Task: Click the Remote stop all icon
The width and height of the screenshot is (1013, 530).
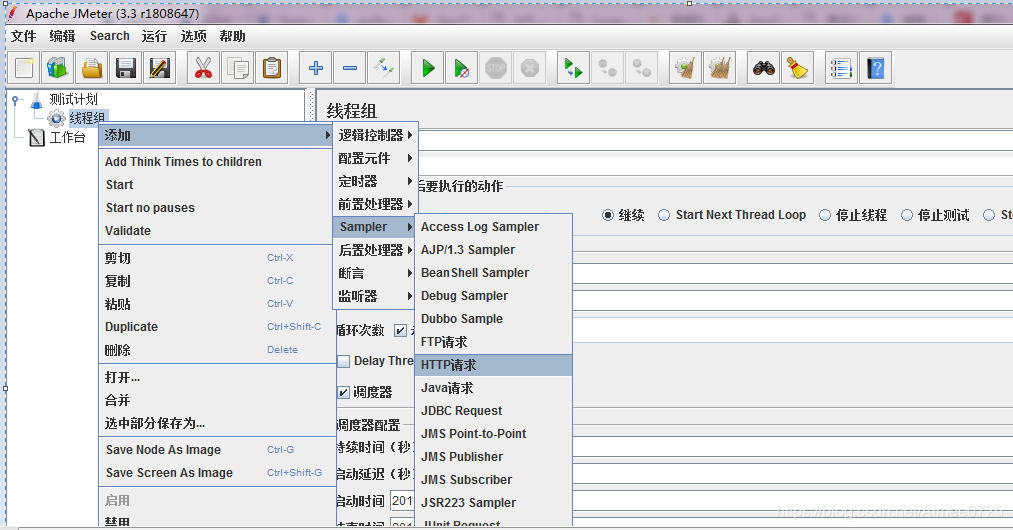Action: pos(608,68)
